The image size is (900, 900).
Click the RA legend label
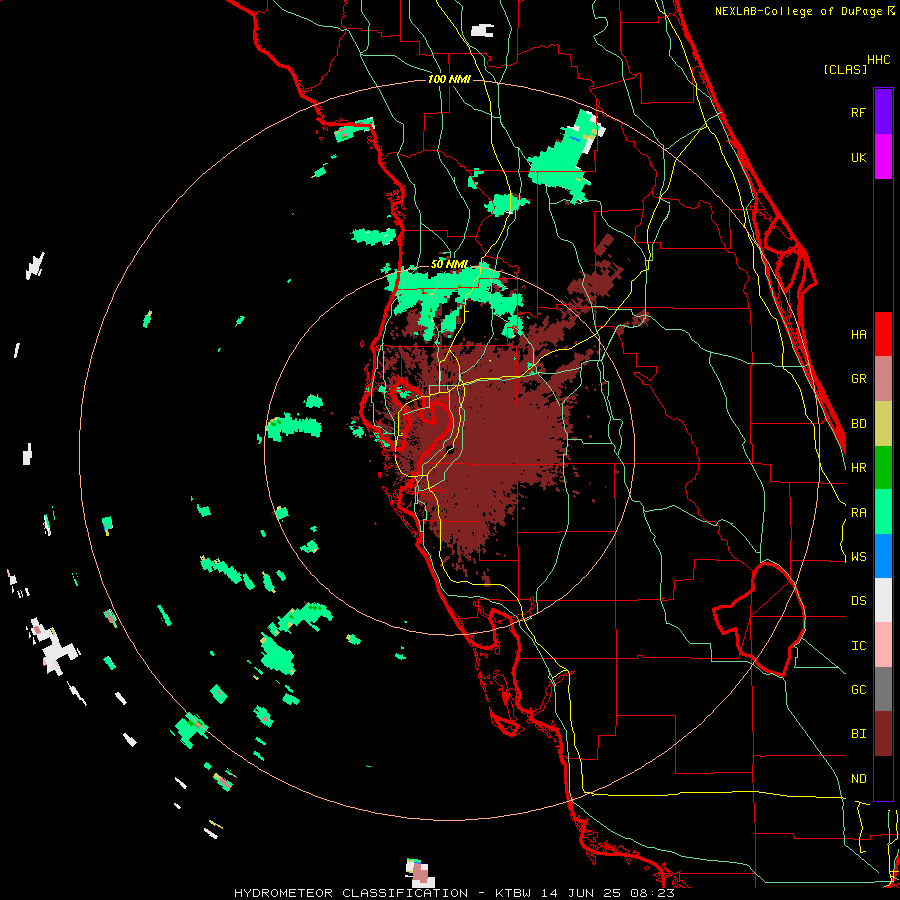[x=858, y=512]
